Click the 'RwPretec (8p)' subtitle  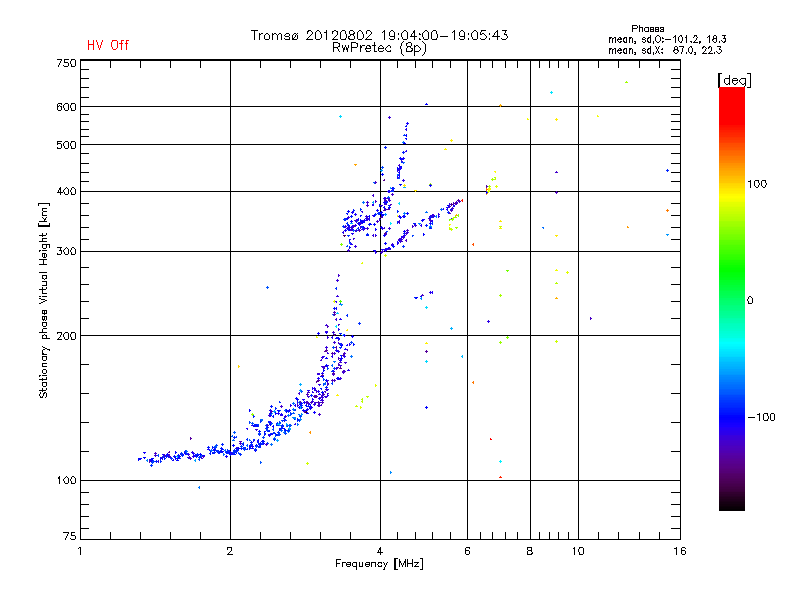point(379,48)
